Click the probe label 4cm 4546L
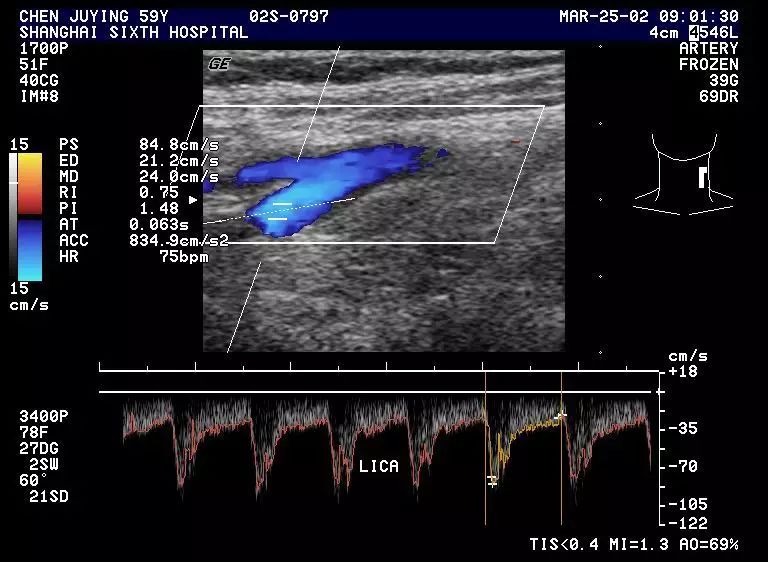 coord(694,33)
